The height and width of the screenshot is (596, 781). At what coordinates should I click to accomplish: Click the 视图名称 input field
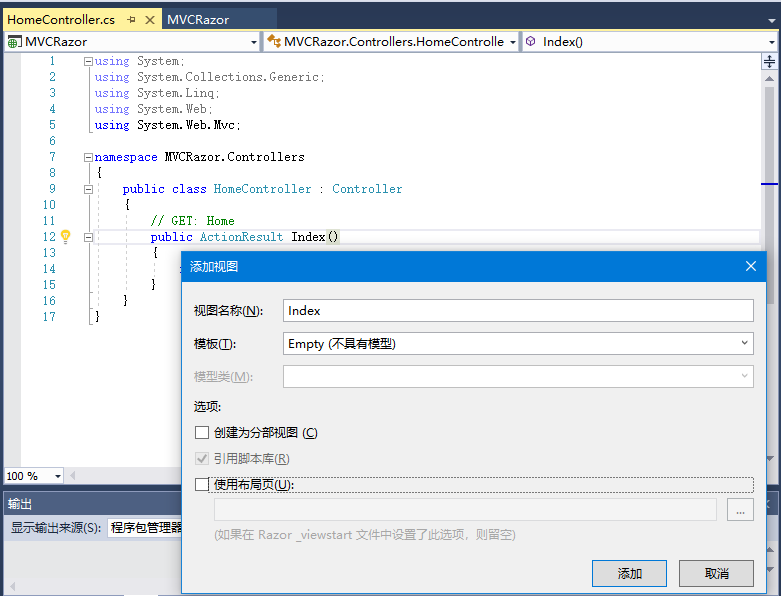[x=518, y=311]
